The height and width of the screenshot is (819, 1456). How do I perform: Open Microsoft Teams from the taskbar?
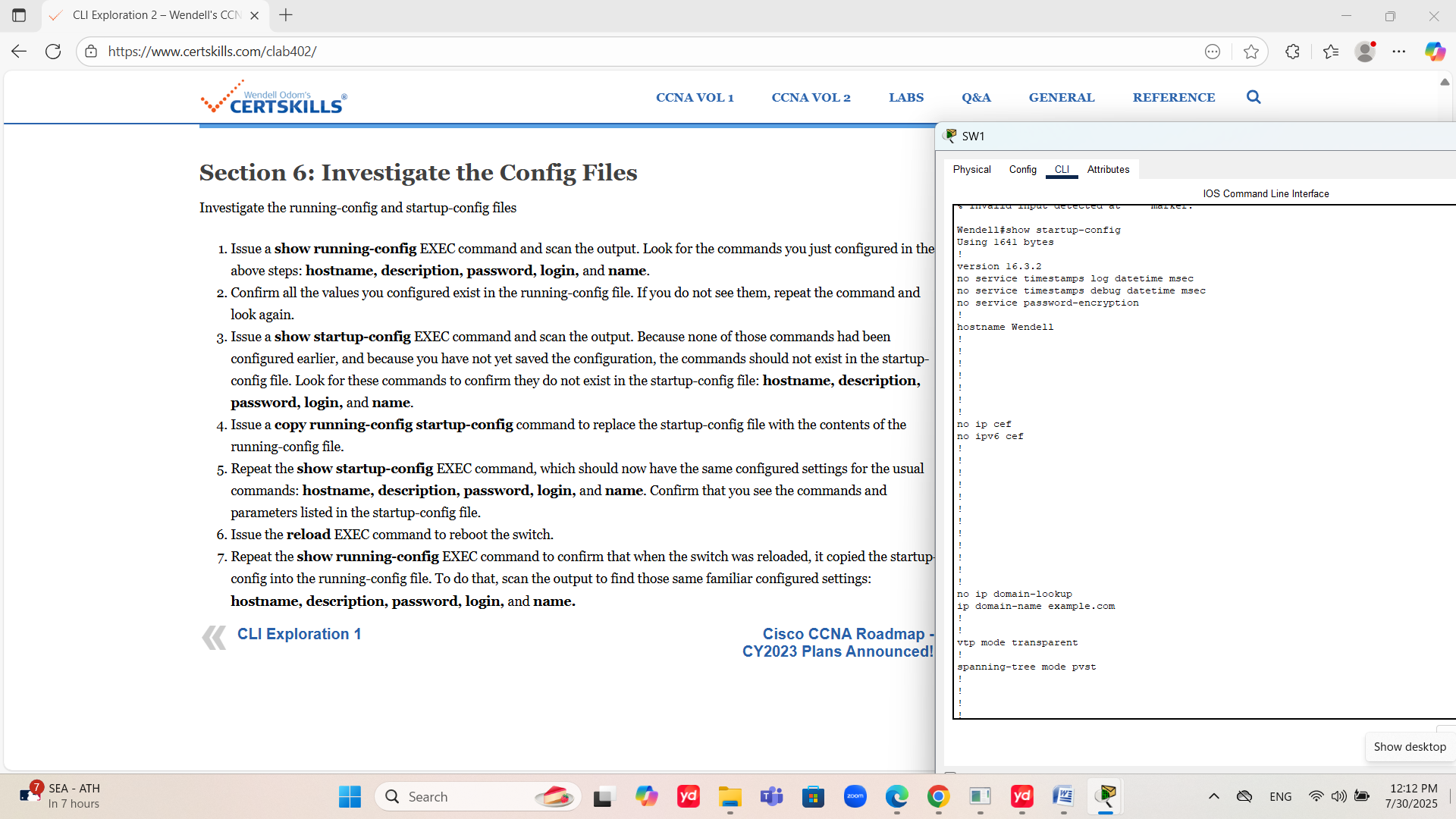pos(772,796)
